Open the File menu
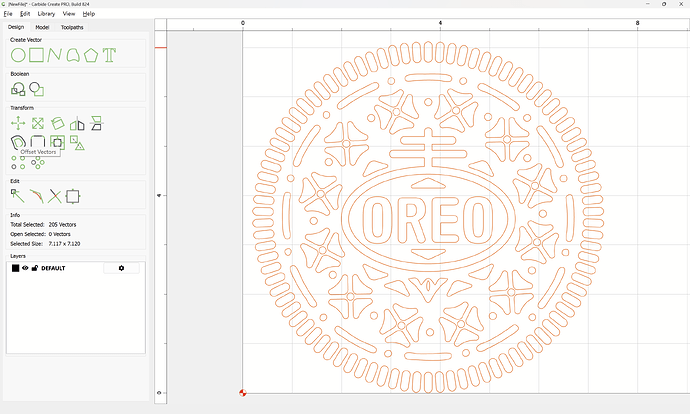The width and height of the screenshot is (690, 414). coord(8,14)
